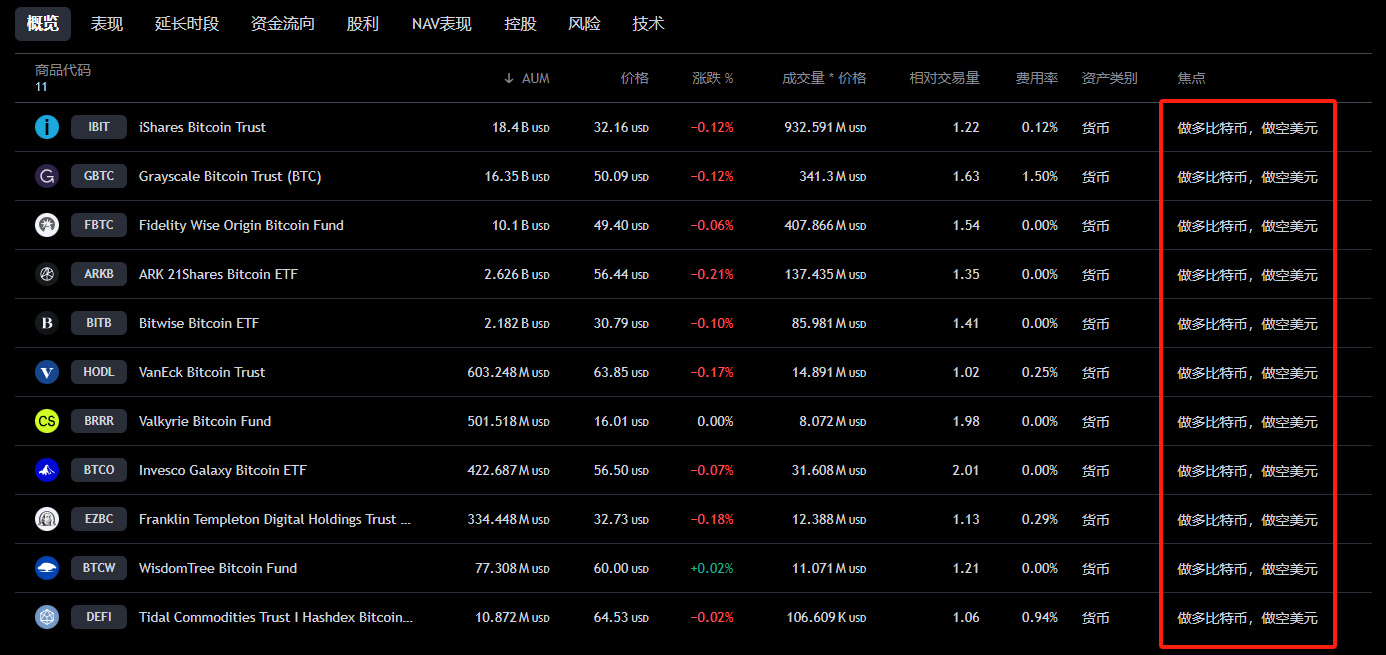
Task: Open the iShares Bitcoin Trust name link
Action: click(202, 127)
